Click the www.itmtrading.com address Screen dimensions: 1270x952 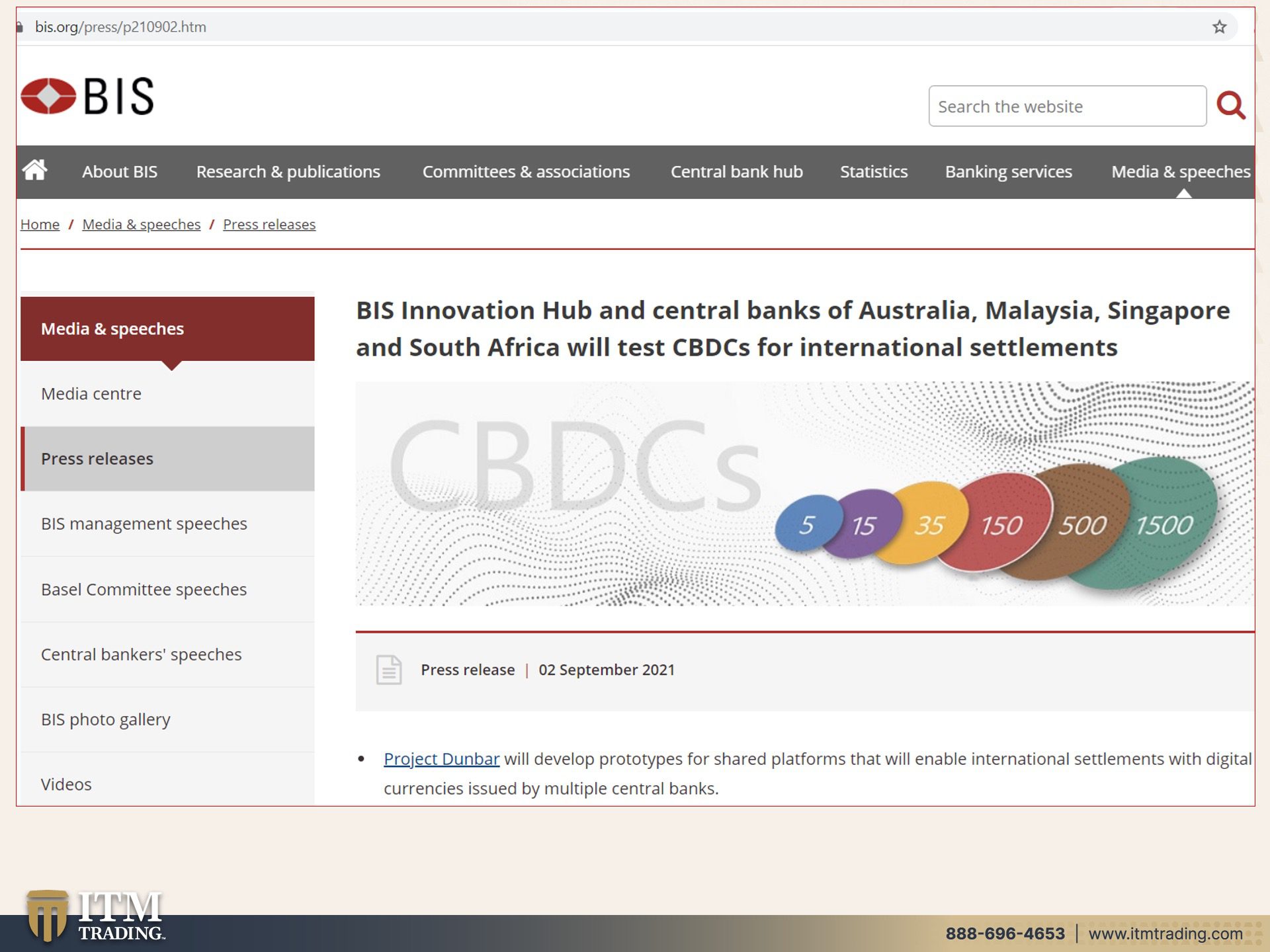1165,933
